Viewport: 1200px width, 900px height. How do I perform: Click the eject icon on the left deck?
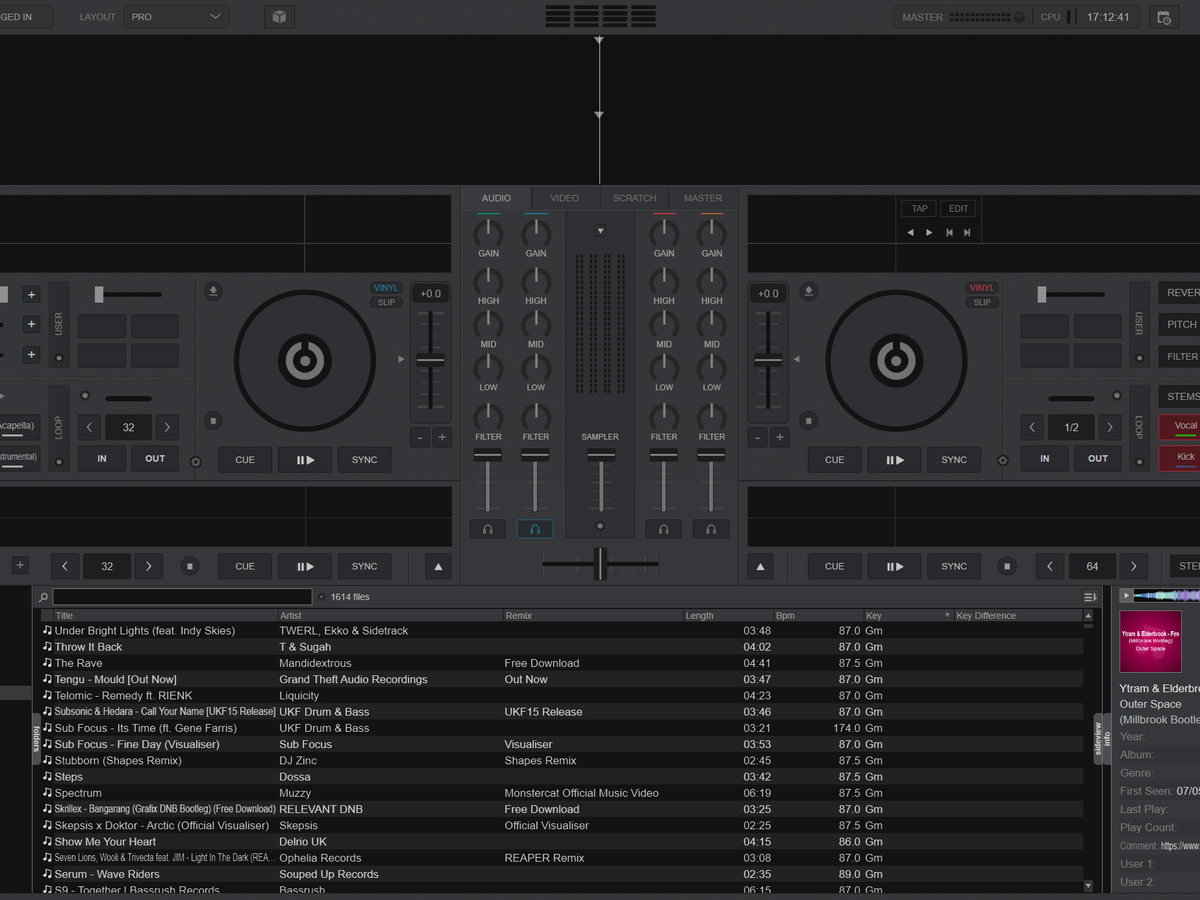pos(213,292)
